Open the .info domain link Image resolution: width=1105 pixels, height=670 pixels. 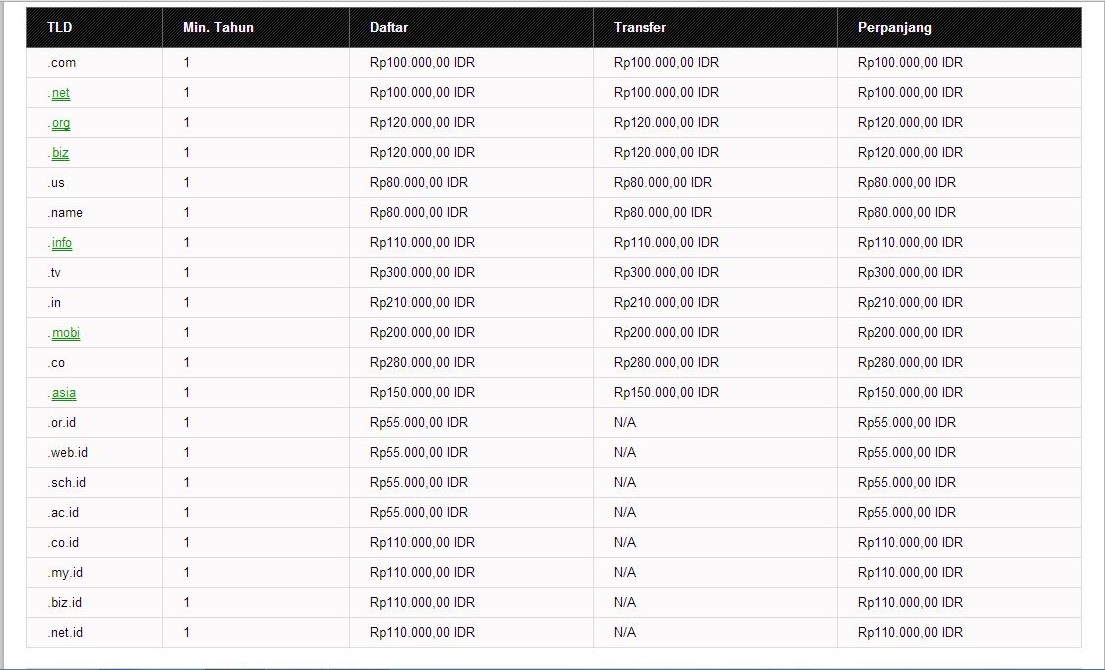pos(61,243)
